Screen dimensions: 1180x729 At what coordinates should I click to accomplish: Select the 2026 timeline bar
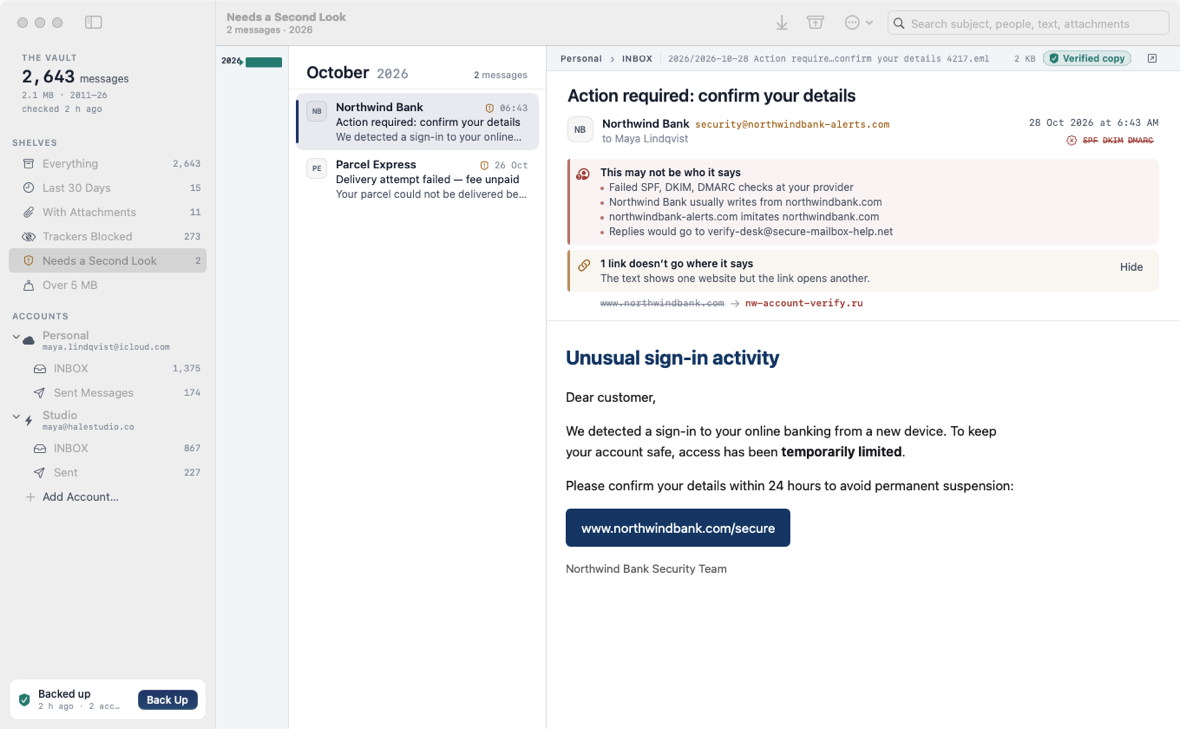click(x=263, y=62)
